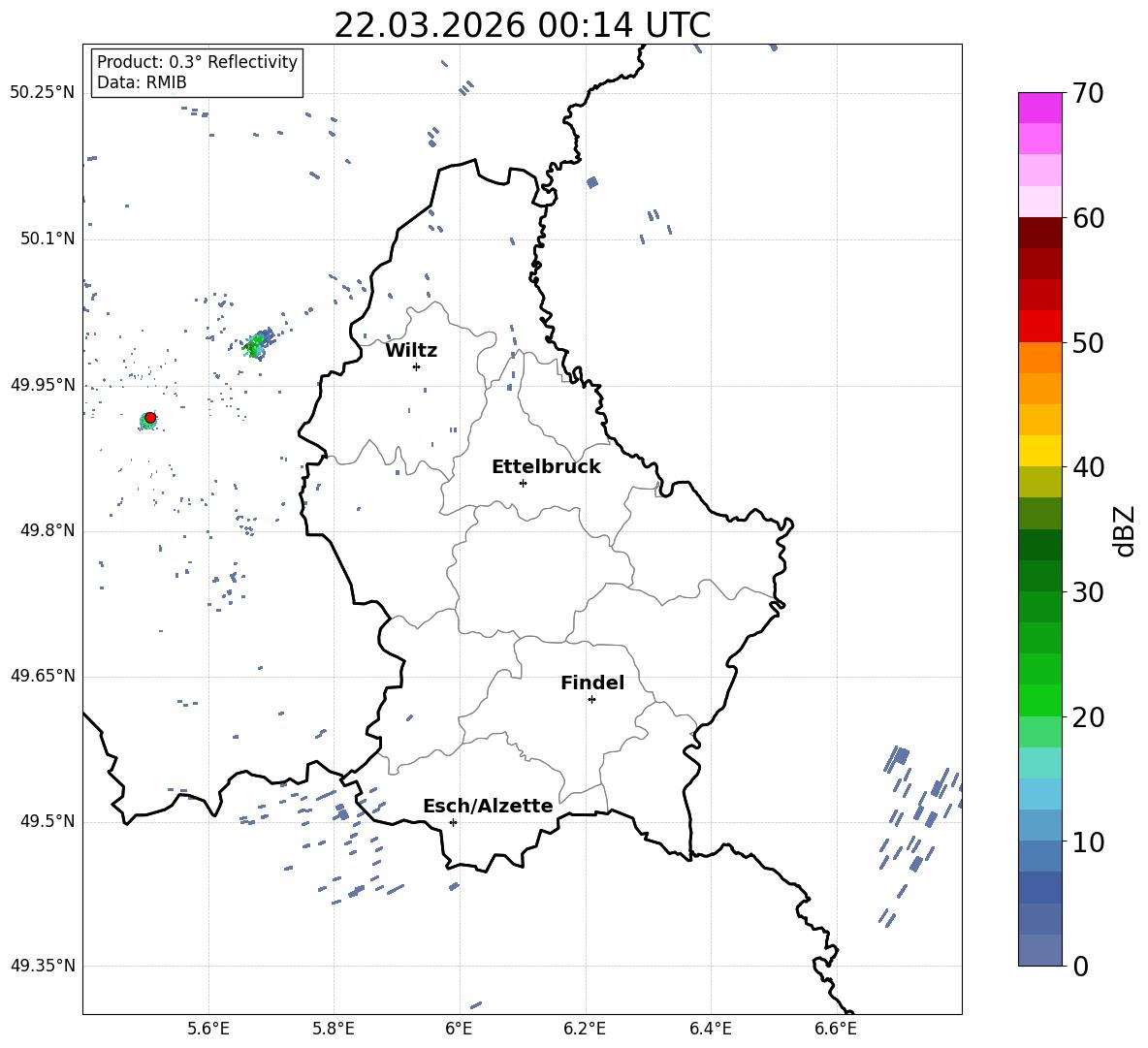The height and width of the screenshot is (1048, 1148).
Task: Click the 49.5°N latitude label
Action: point(48,821)
